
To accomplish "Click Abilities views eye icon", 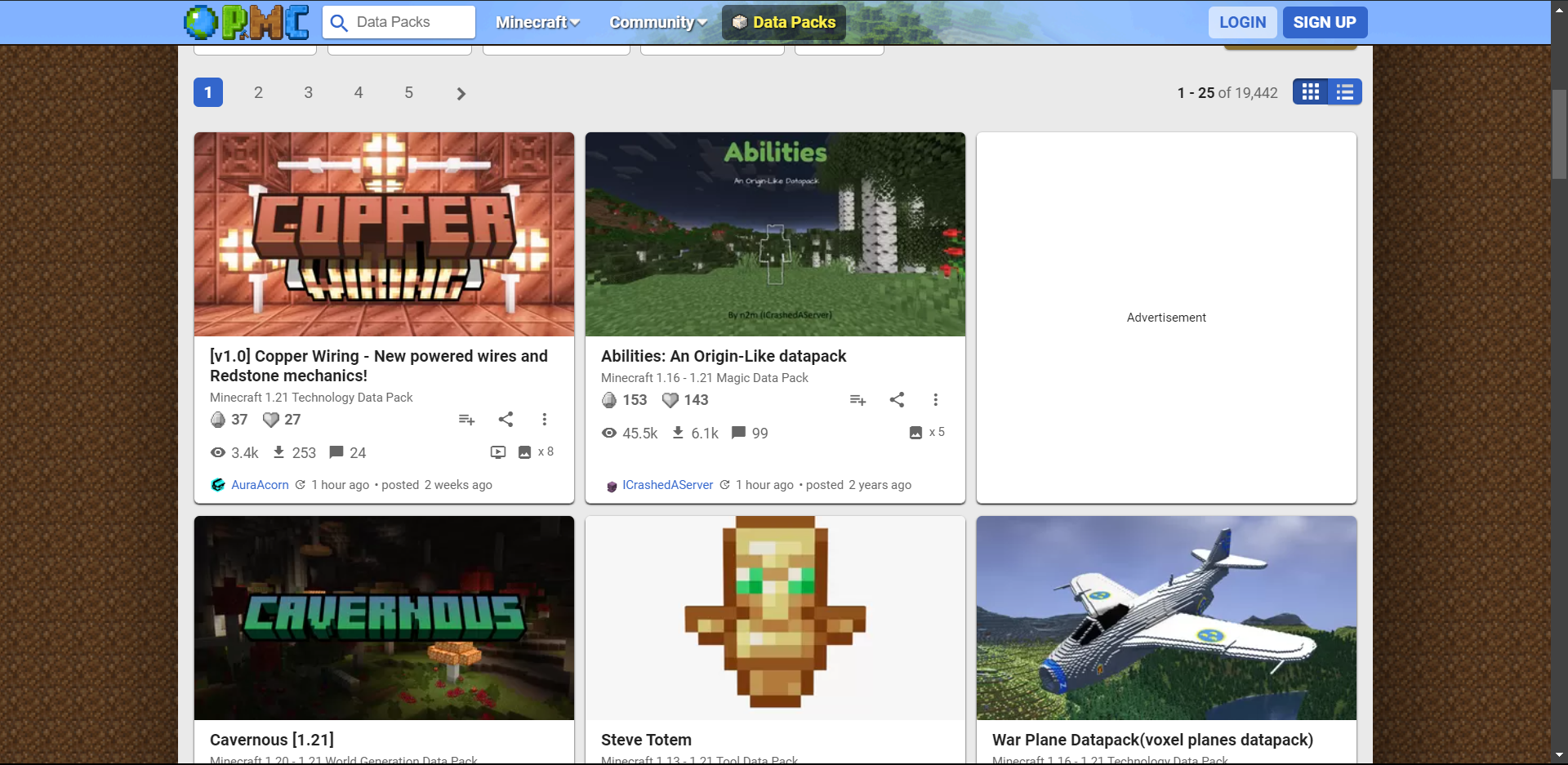I will (x=609, y=433).
